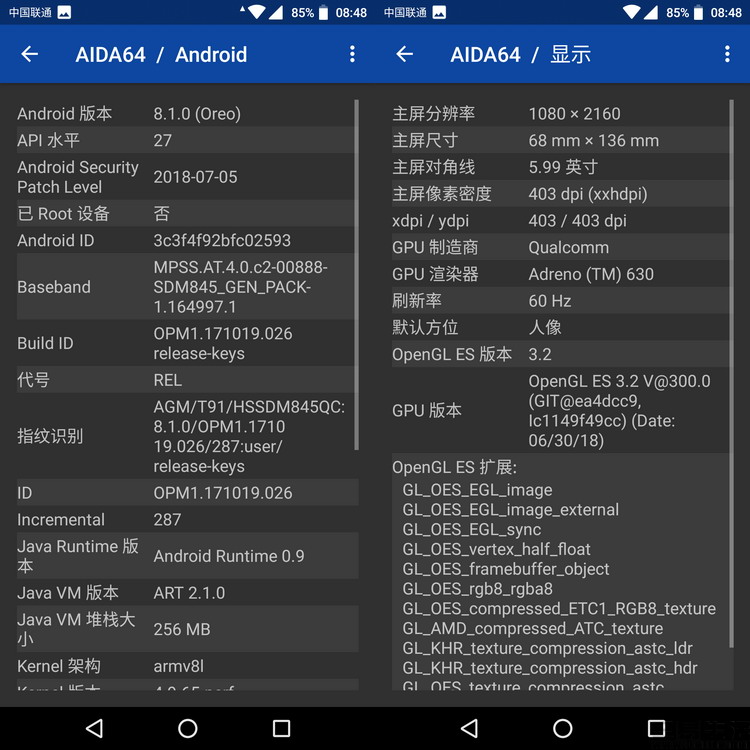Select the Android 版本 8.1.0 (Oreo) row
The height and width of the screenshot is (750, 750).
(x=185, y=114)
